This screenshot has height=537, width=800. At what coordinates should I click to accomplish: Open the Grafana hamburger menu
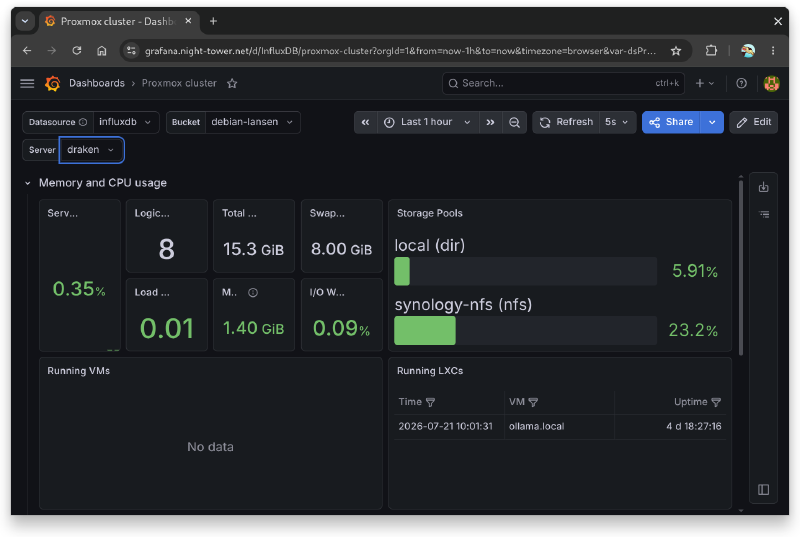pyautogui.click(x=27, y=83)
